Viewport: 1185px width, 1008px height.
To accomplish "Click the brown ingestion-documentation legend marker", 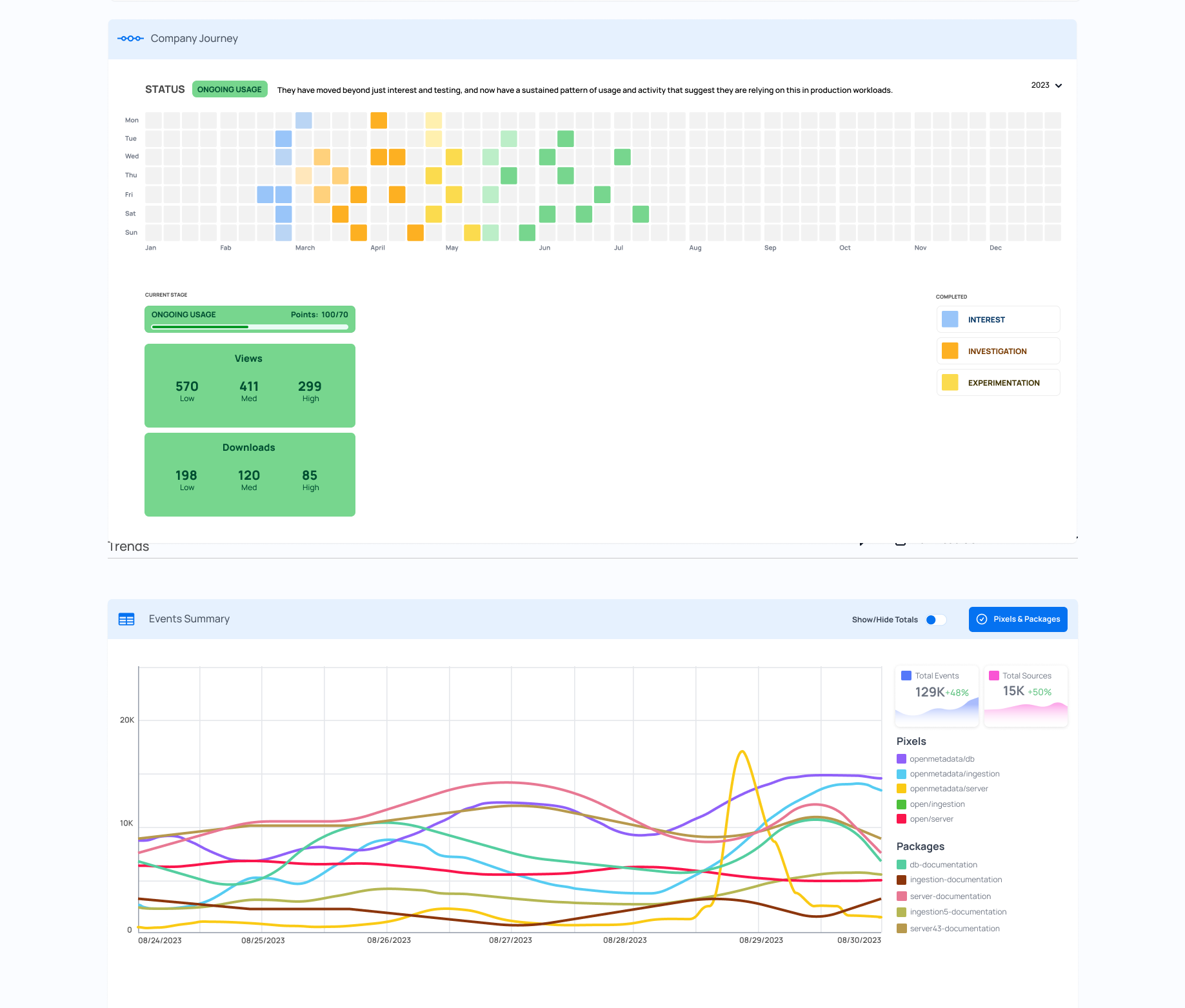I will (x=902, y=880).
